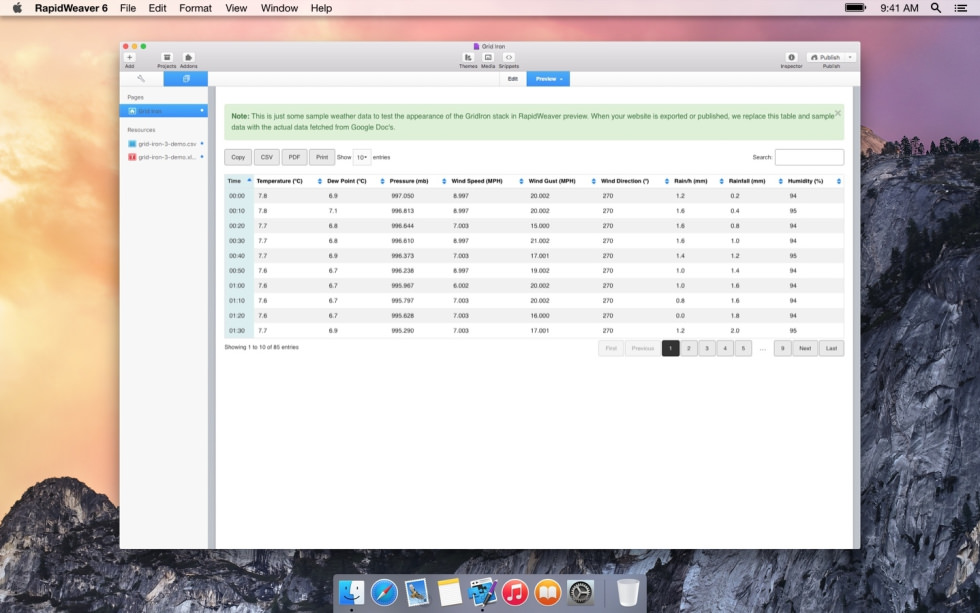Sort by Temperature (°C) column
This screenshot has width=980, height=613.
(289, 181)
